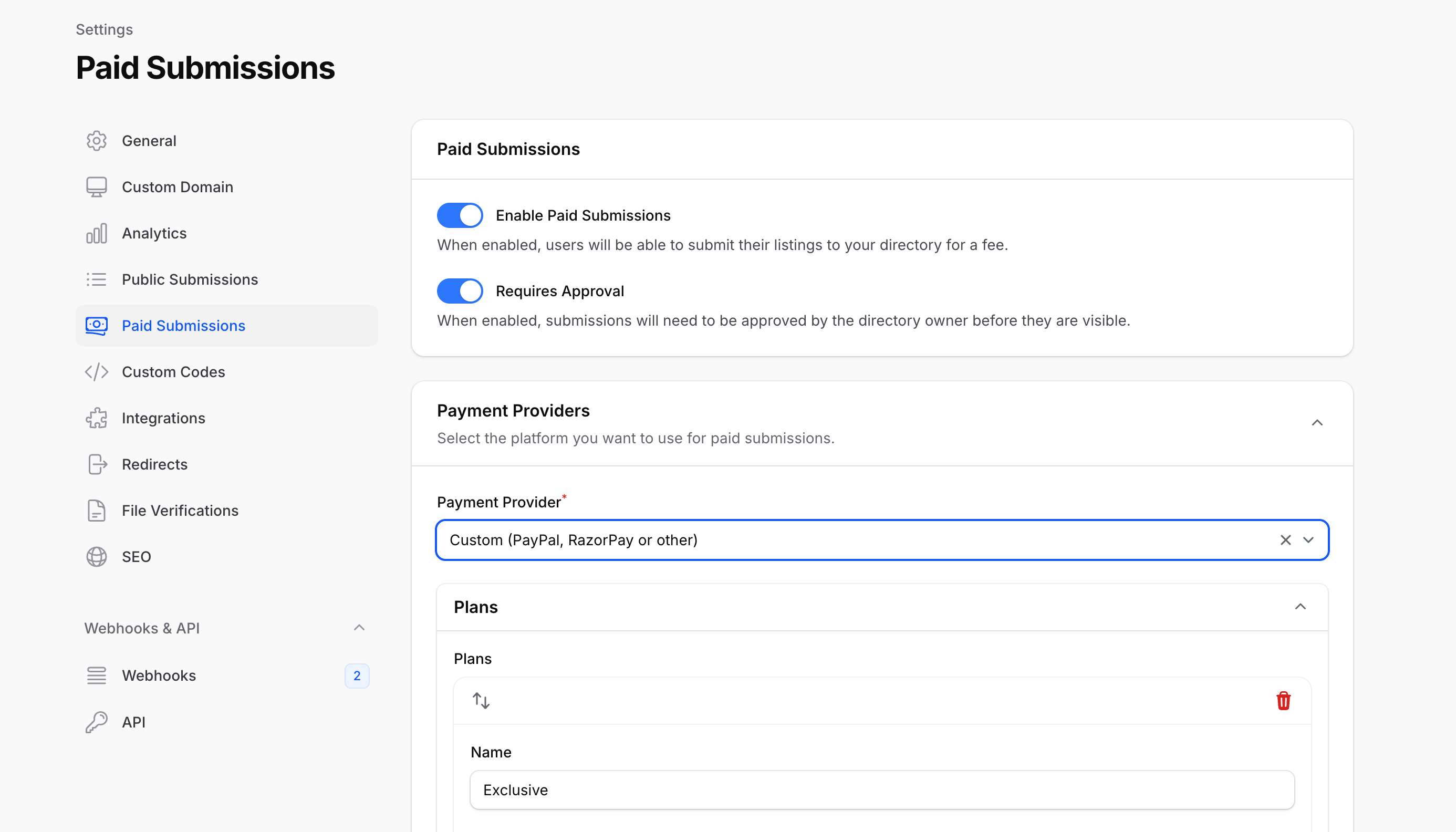Open the Payment Provider dropdown

click(1308, 540)
